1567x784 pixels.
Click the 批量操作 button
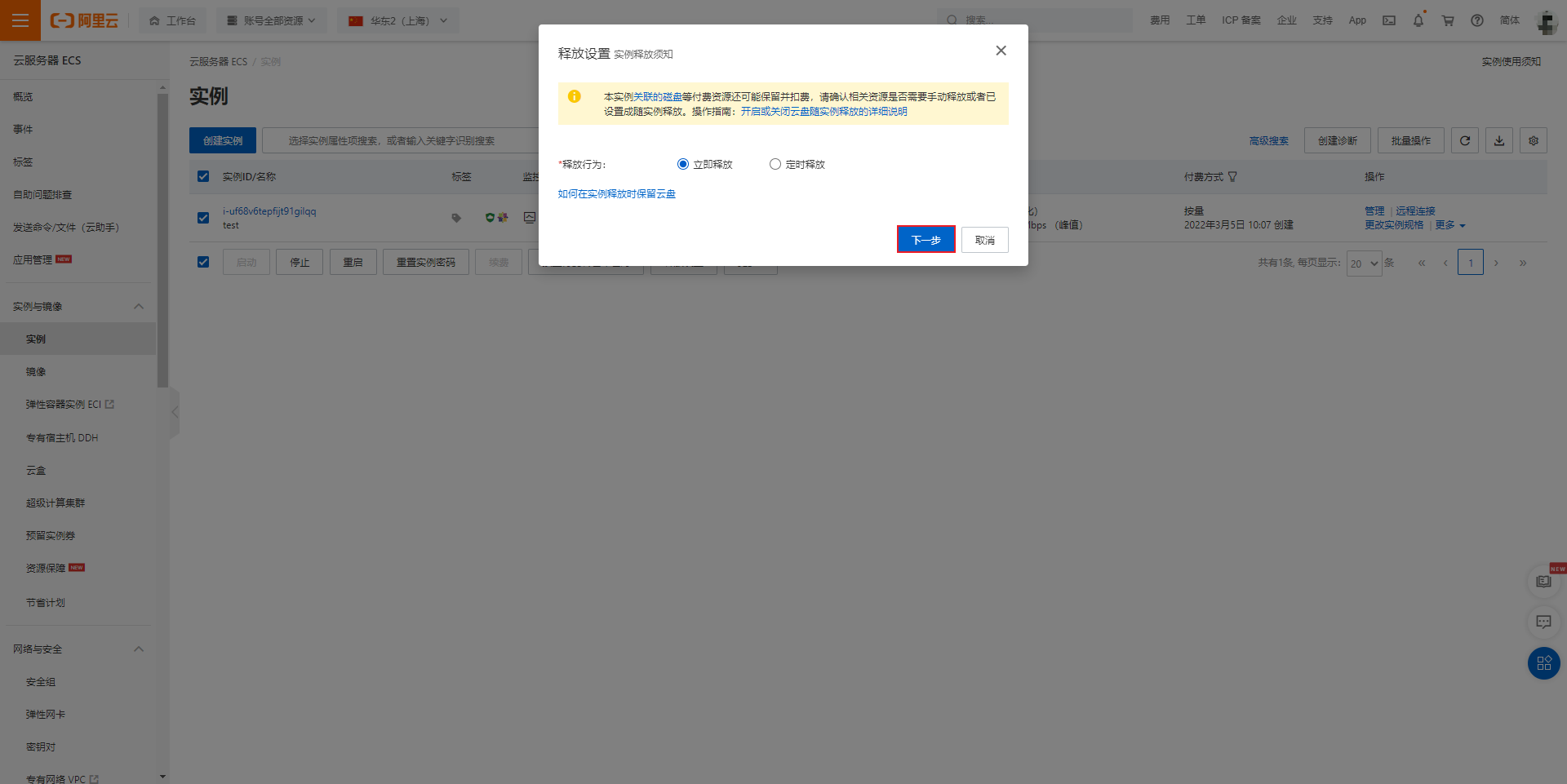[x=1411, y=140]
